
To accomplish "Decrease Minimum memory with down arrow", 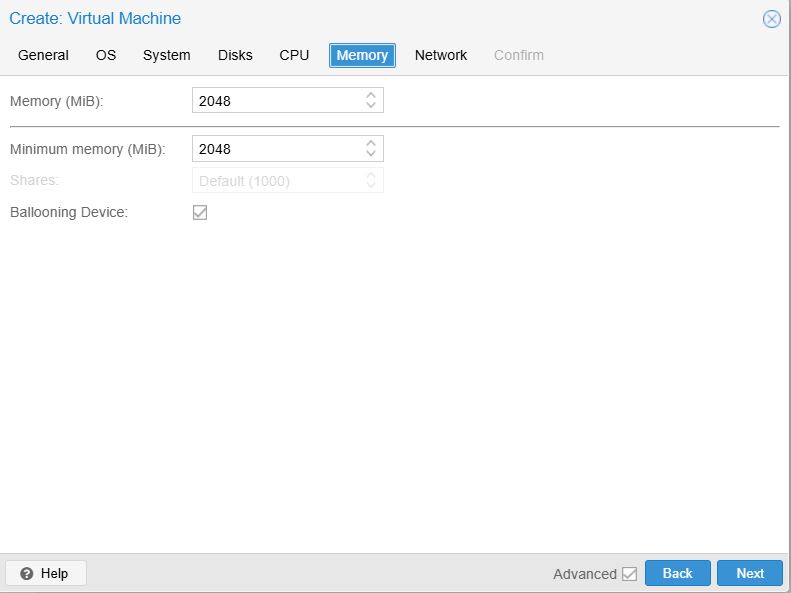I will 371,154.
